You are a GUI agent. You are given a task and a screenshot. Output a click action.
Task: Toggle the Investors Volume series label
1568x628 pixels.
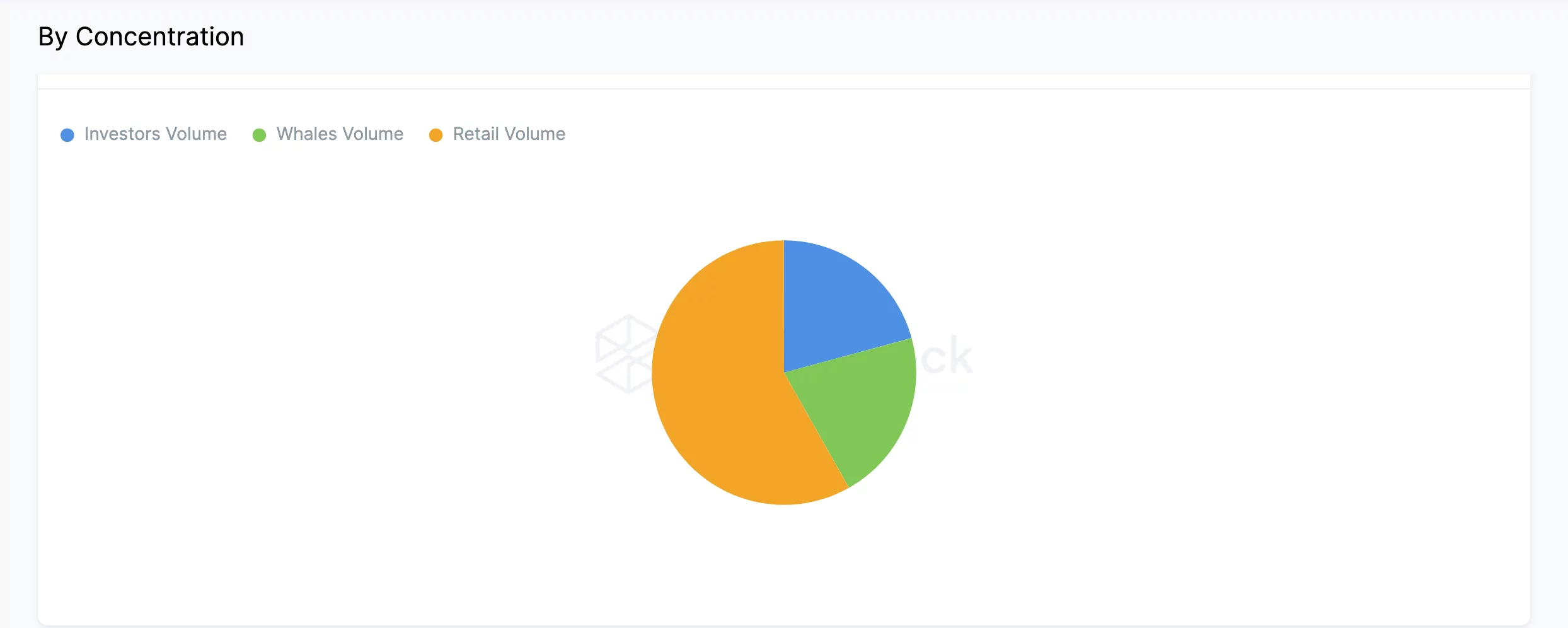155,134
